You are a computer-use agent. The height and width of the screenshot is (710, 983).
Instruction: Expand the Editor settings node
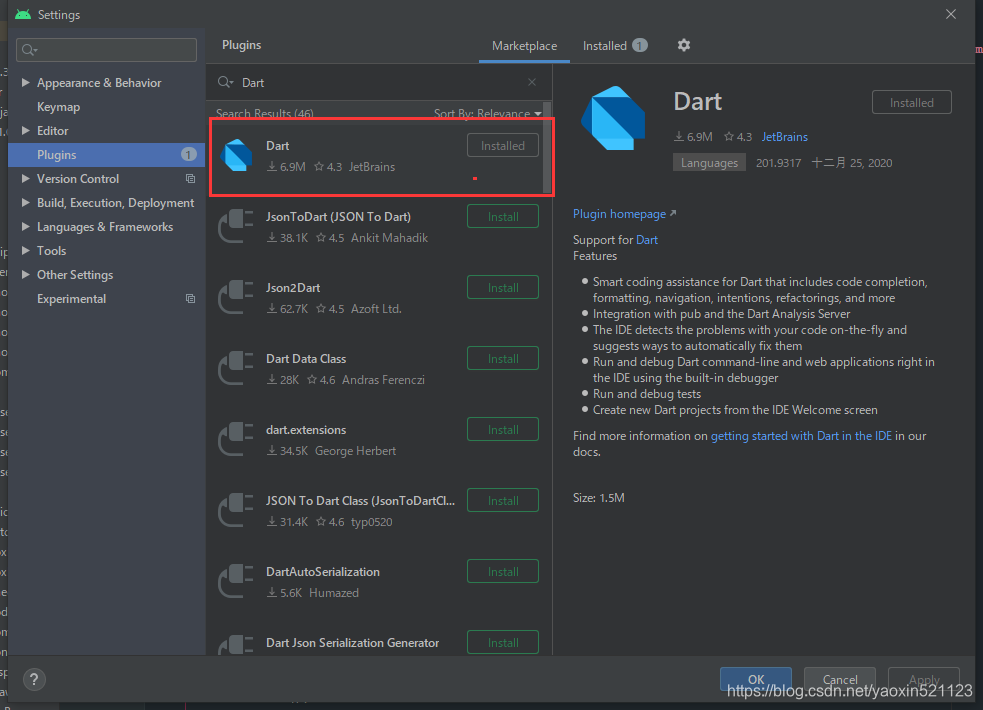(x=26, y=130)
